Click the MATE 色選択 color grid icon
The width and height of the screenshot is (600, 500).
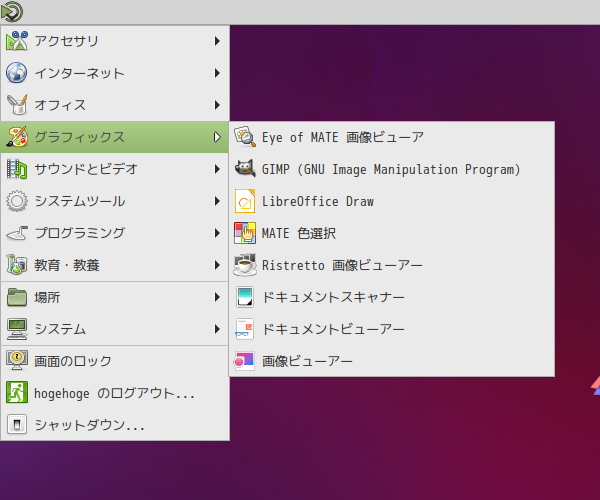[x=245, y=233]
